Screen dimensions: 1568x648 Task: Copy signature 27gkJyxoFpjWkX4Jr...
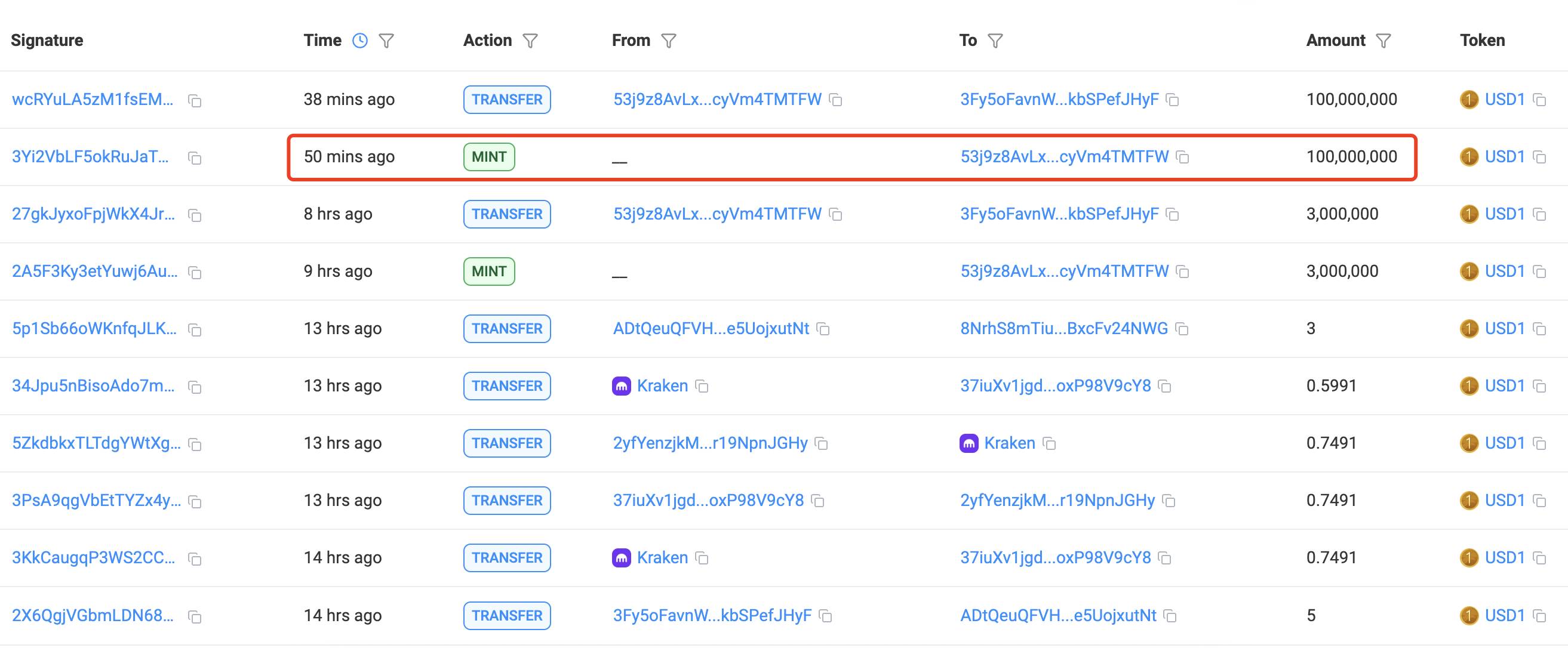coord(195,215)
